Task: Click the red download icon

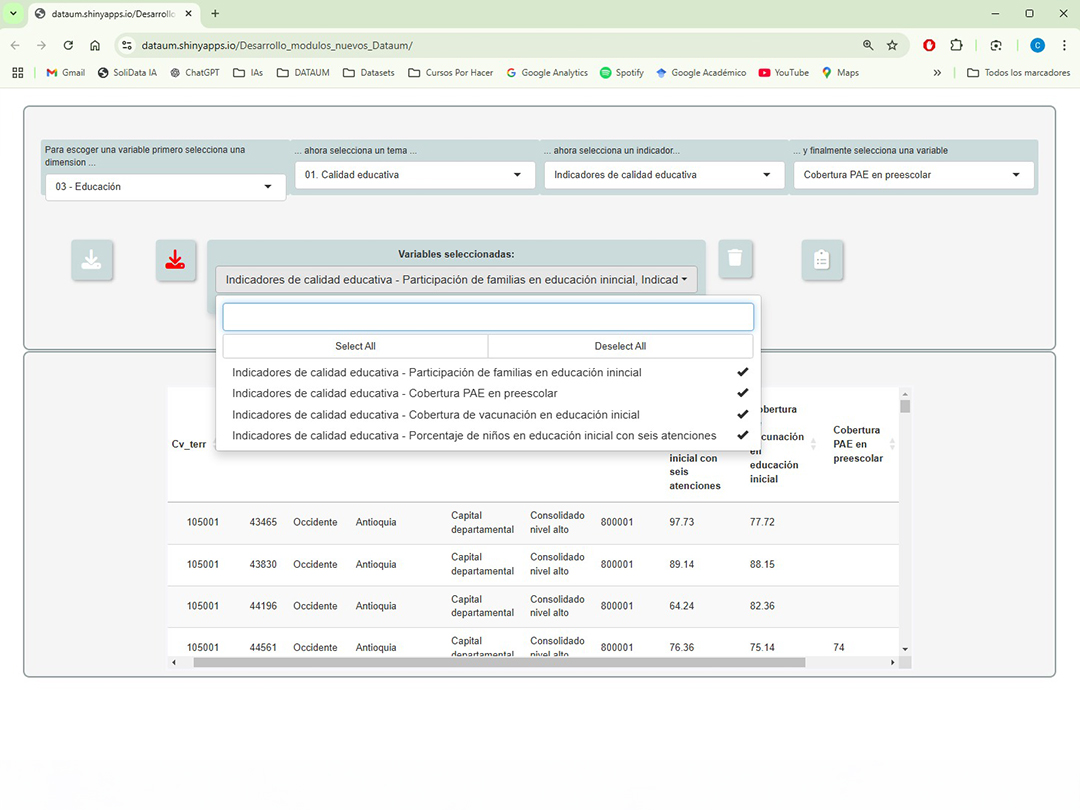Action: (x=176, y=259)
